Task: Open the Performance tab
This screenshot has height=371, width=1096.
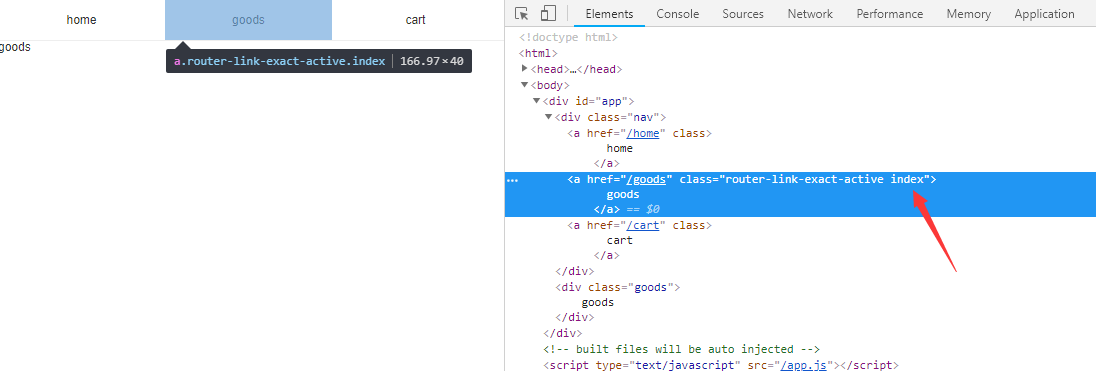Action: [x=889, y=13]
